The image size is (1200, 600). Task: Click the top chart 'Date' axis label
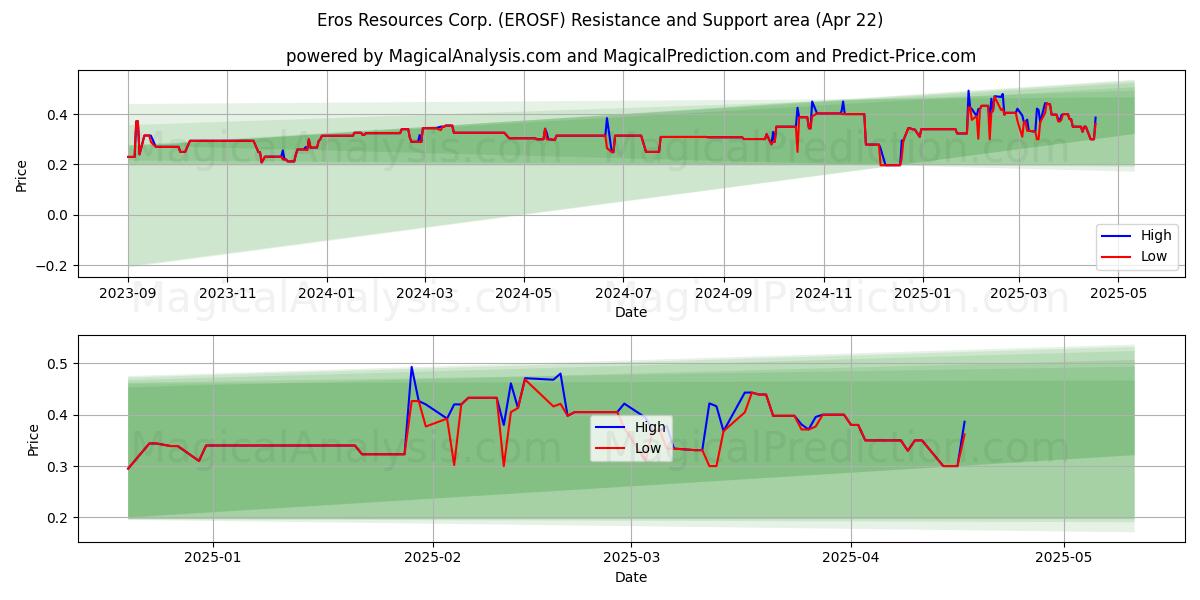click(631, 313)
